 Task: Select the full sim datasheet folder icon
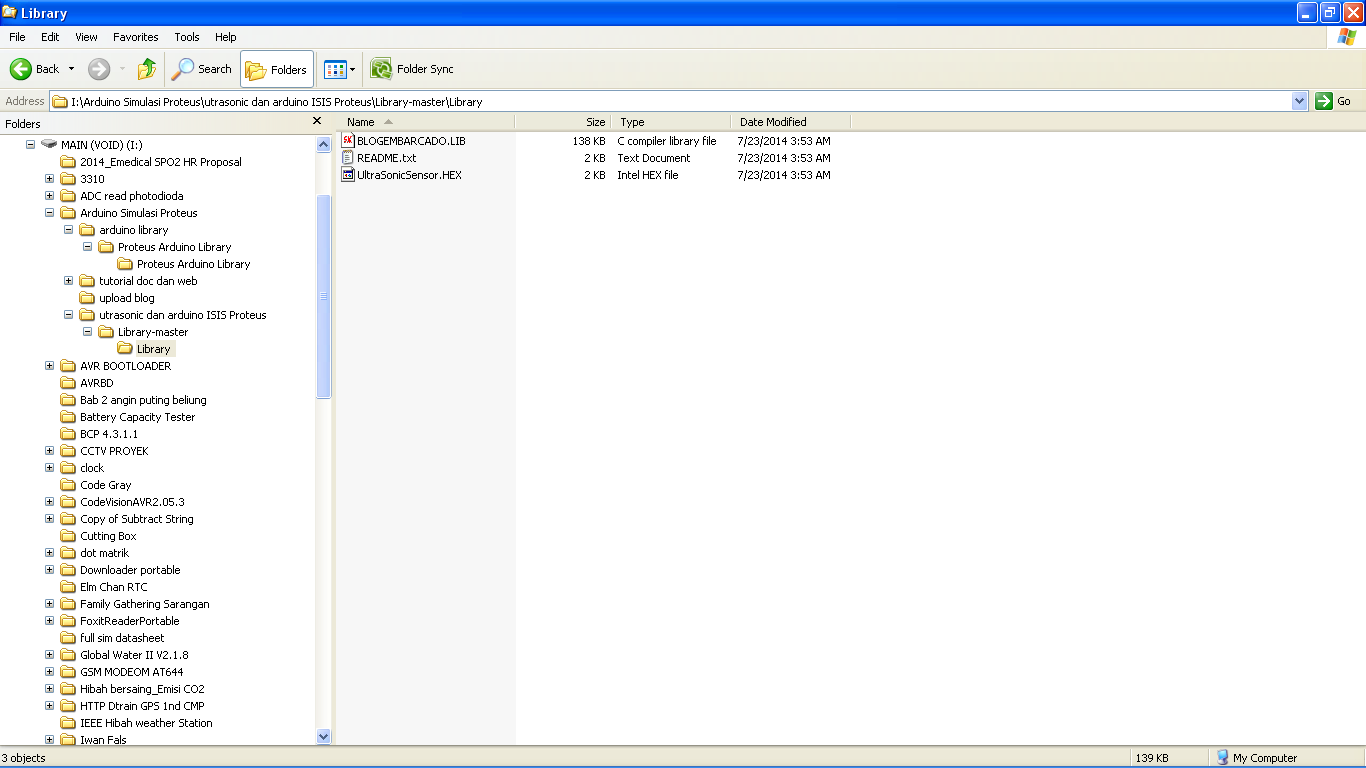pyautogui.click(x=68, y=638)
